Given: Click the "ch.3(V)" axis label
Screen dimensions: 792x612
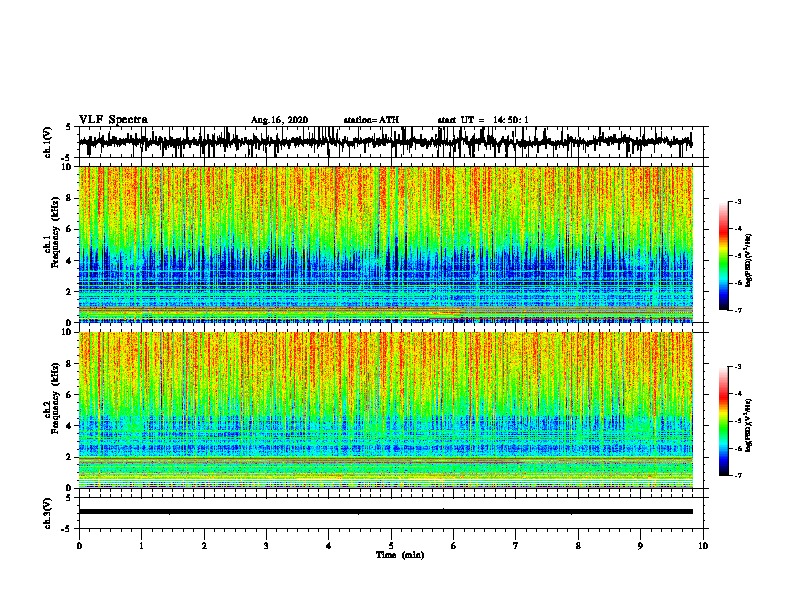Looking at the screenshot, I should 47,513.
